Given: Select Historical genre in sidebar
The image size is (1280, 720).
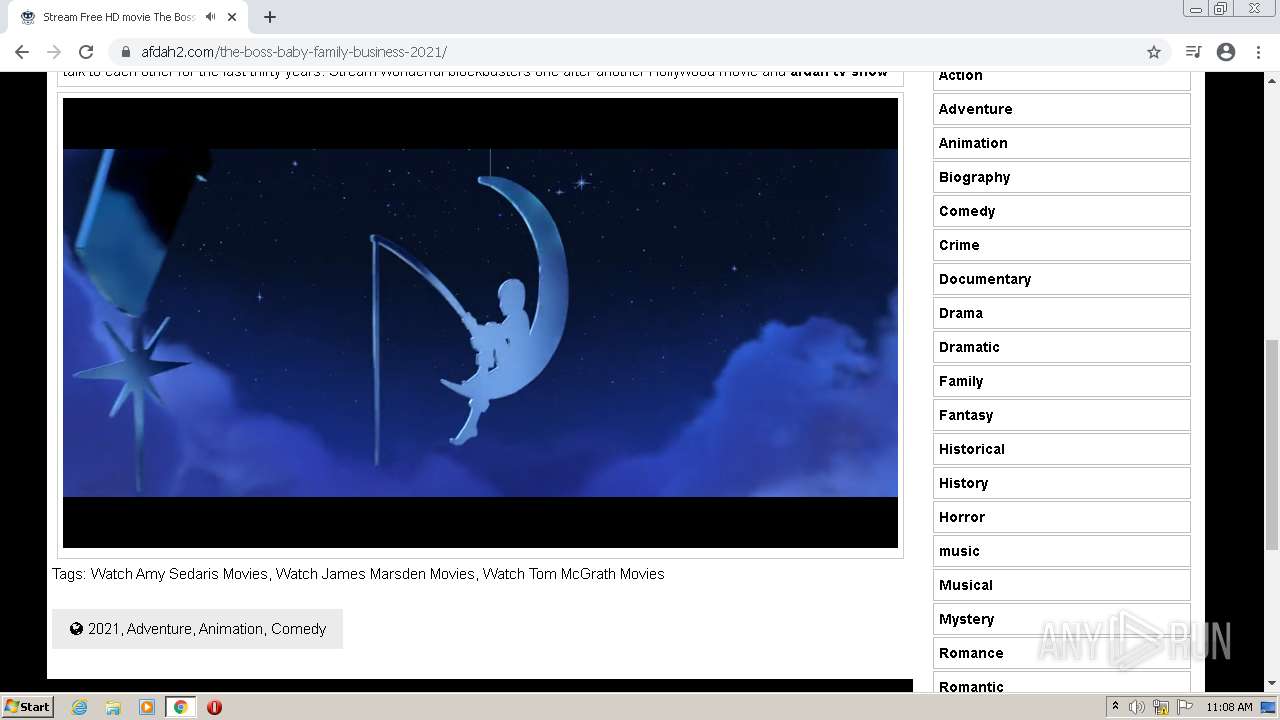Looking at the screenshot, I should [x=1061, y=449].
